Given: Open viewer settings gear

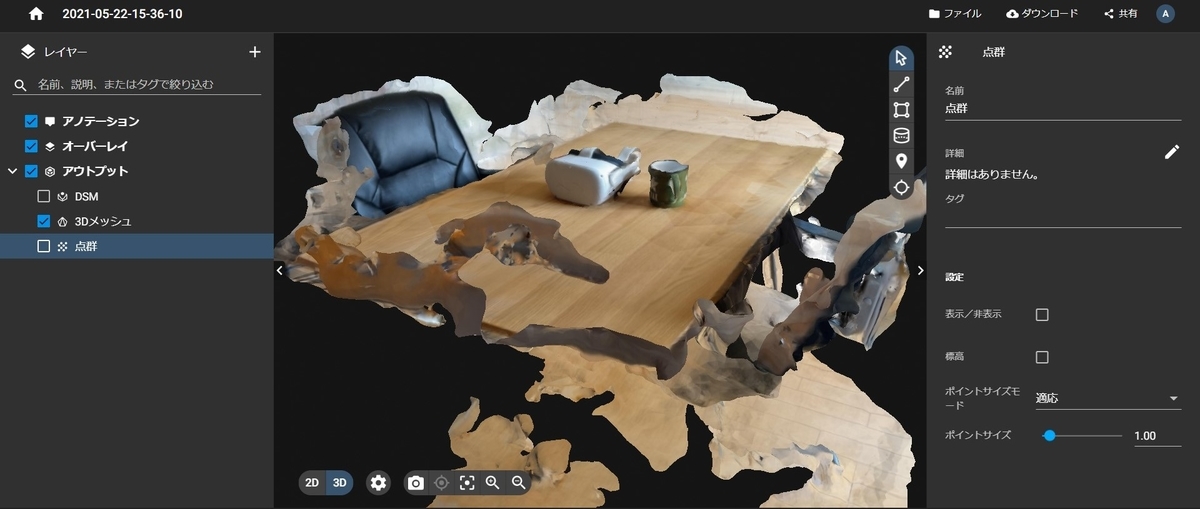Looking at the screenshot, I should (x=378, y=483).
